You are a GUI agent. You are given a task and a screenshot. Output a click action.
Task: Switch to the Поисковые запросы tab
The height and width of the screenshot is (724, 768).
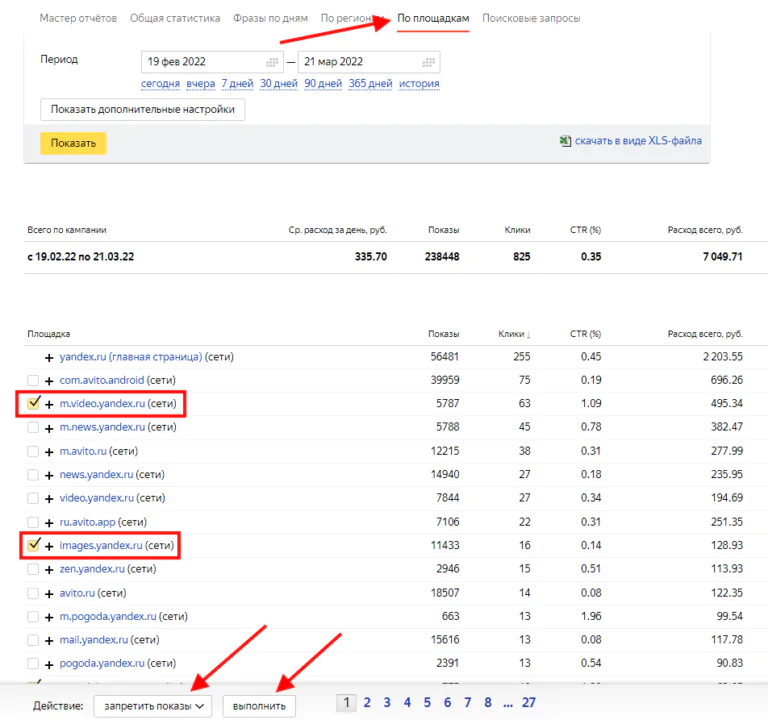(531, 18)
